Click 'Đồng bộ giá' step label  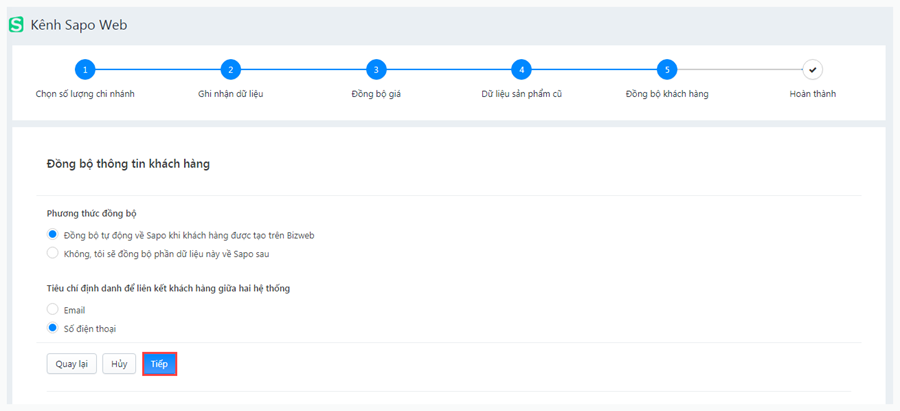(376, 94)
